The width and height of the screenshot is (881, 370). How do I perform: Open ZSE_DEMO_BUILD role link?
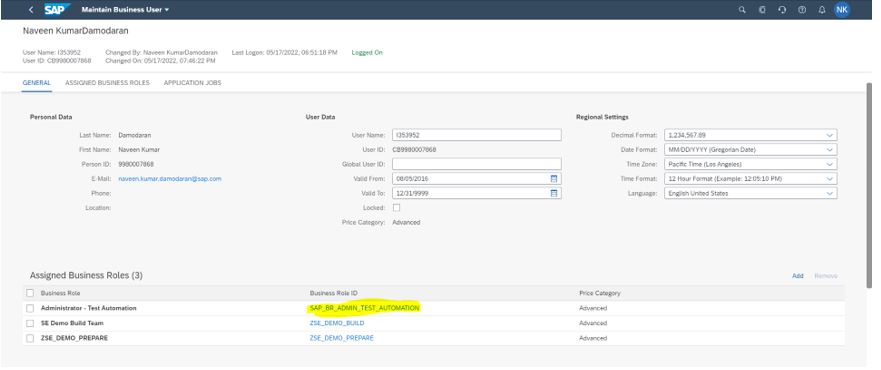337,323
